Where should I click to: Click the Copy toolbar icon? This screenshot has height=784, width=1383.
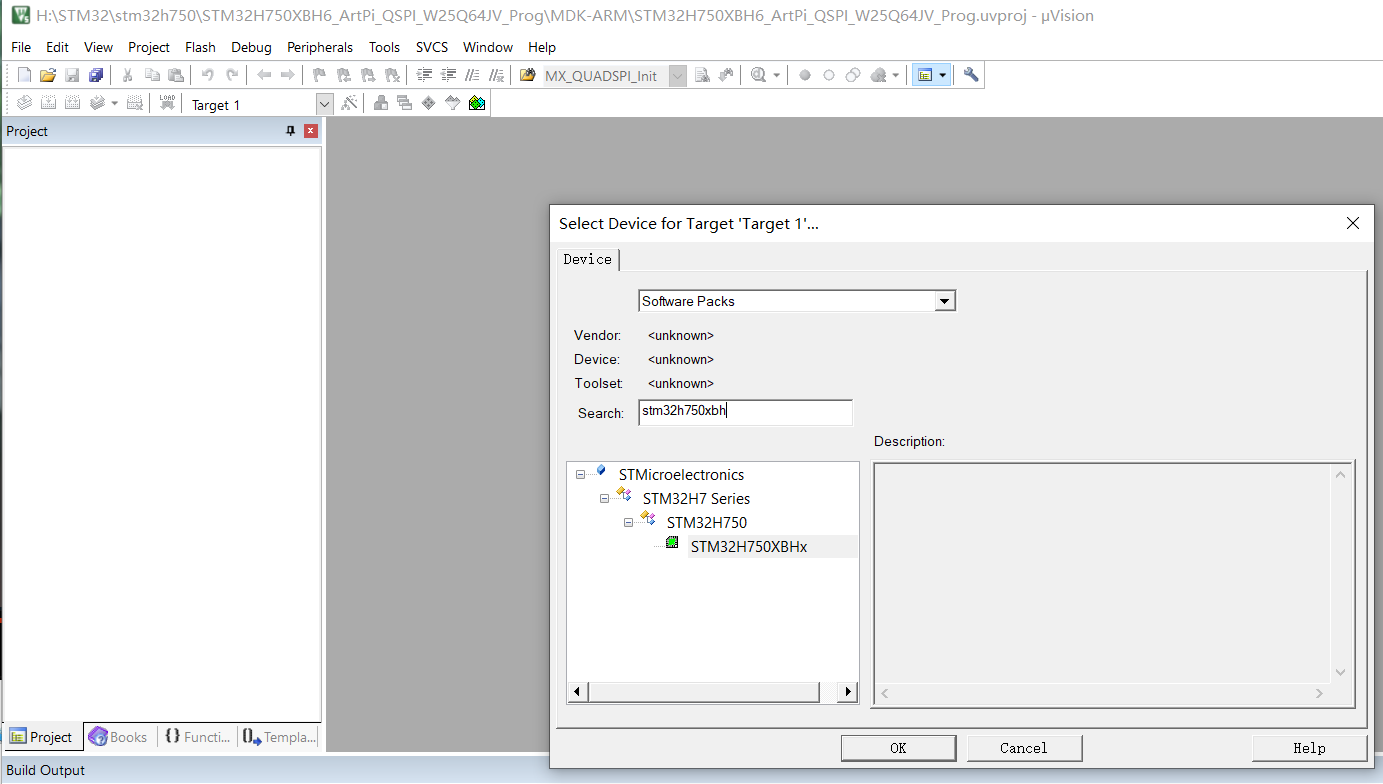(152, 75)
